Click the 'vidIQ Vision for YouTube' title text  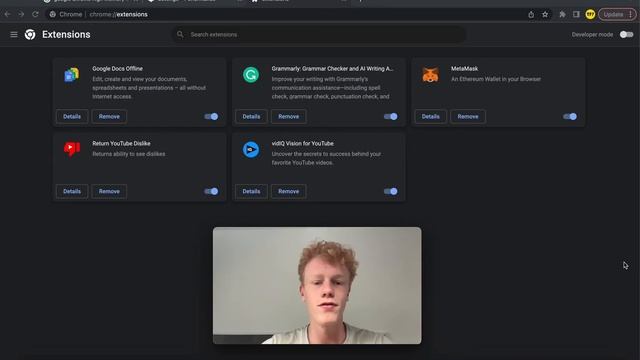302,144
